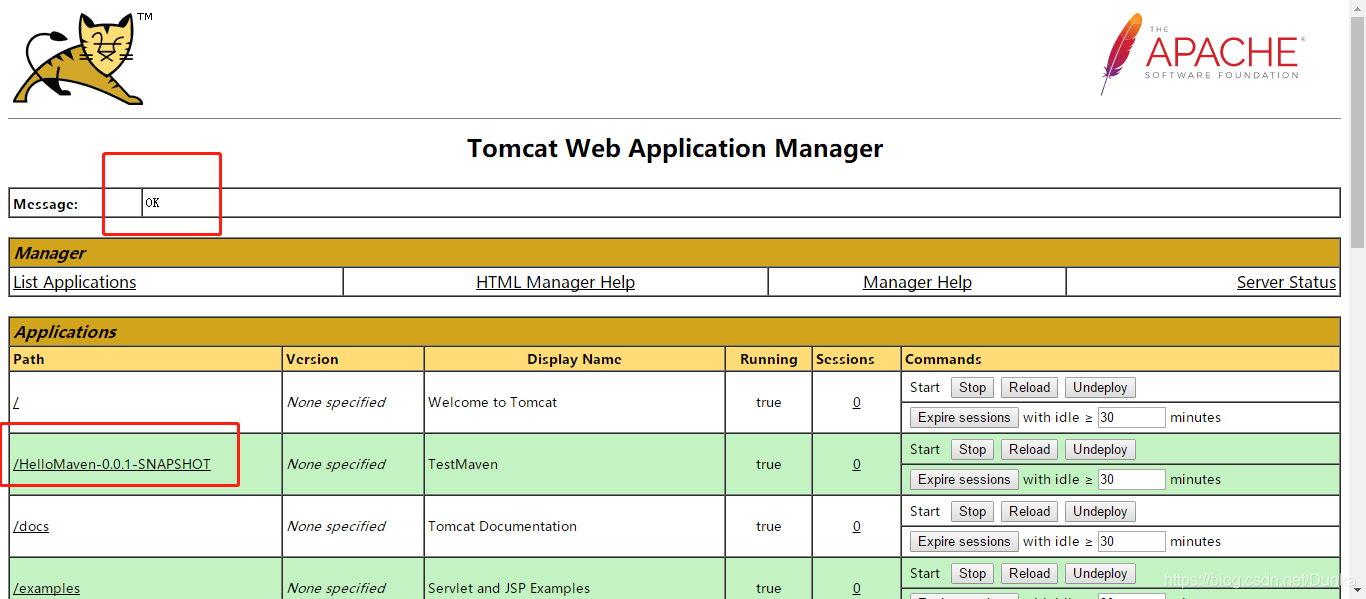Stop the Servlet and JSP Examples application
The image size is (1366, 599).
pos(972,573)
